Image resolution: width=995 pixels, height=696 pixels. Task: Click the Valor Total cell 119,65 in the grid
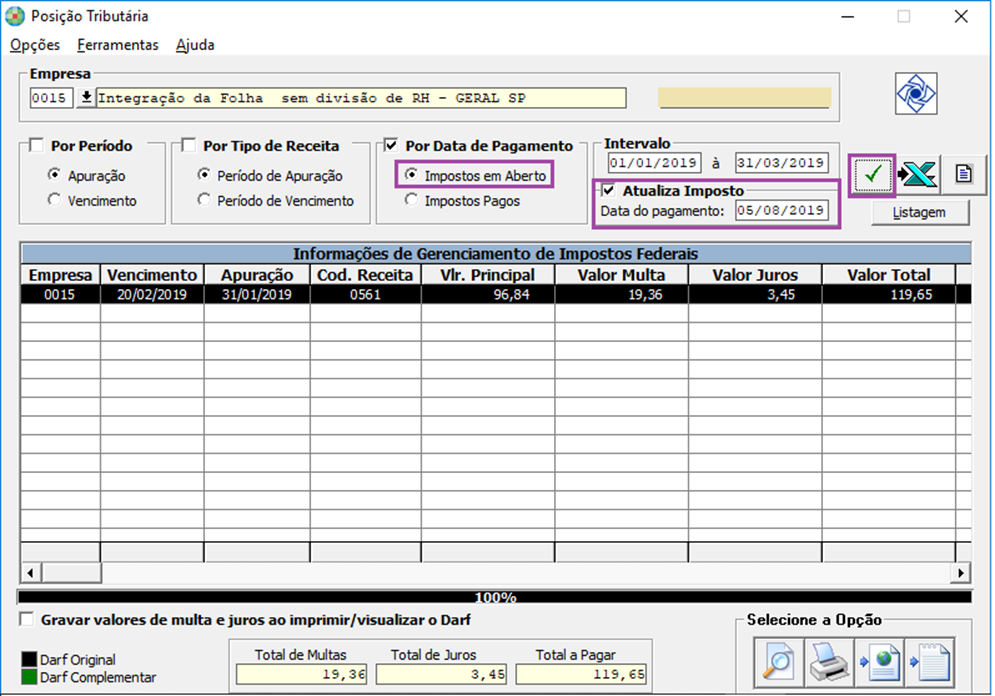888,294
